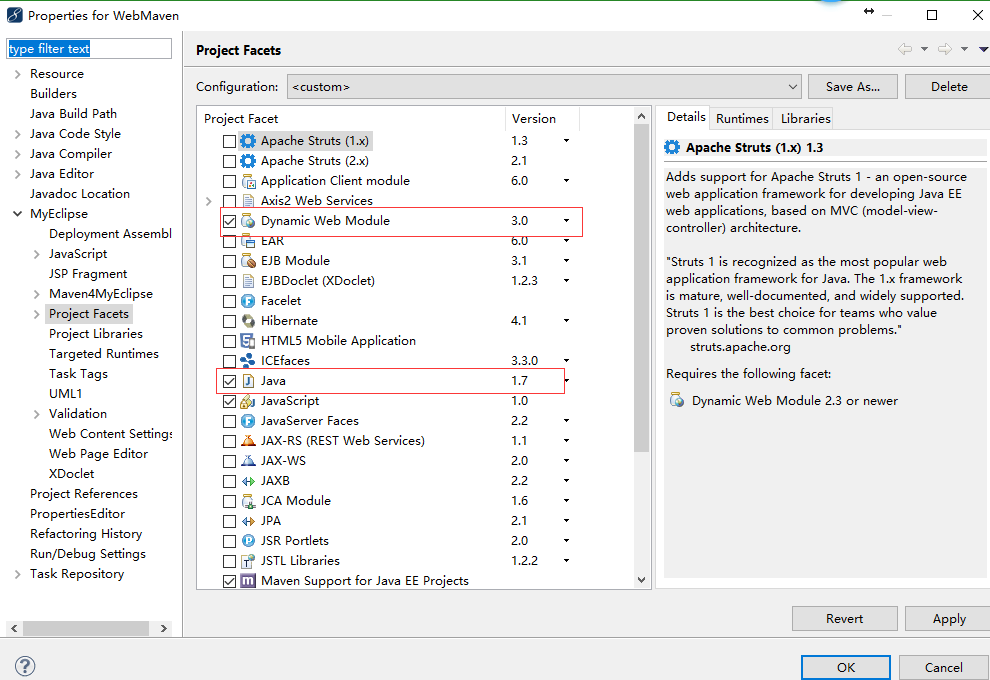
Task: Click the Version column header
Action: pyautogui.click(x=542, y=119)
